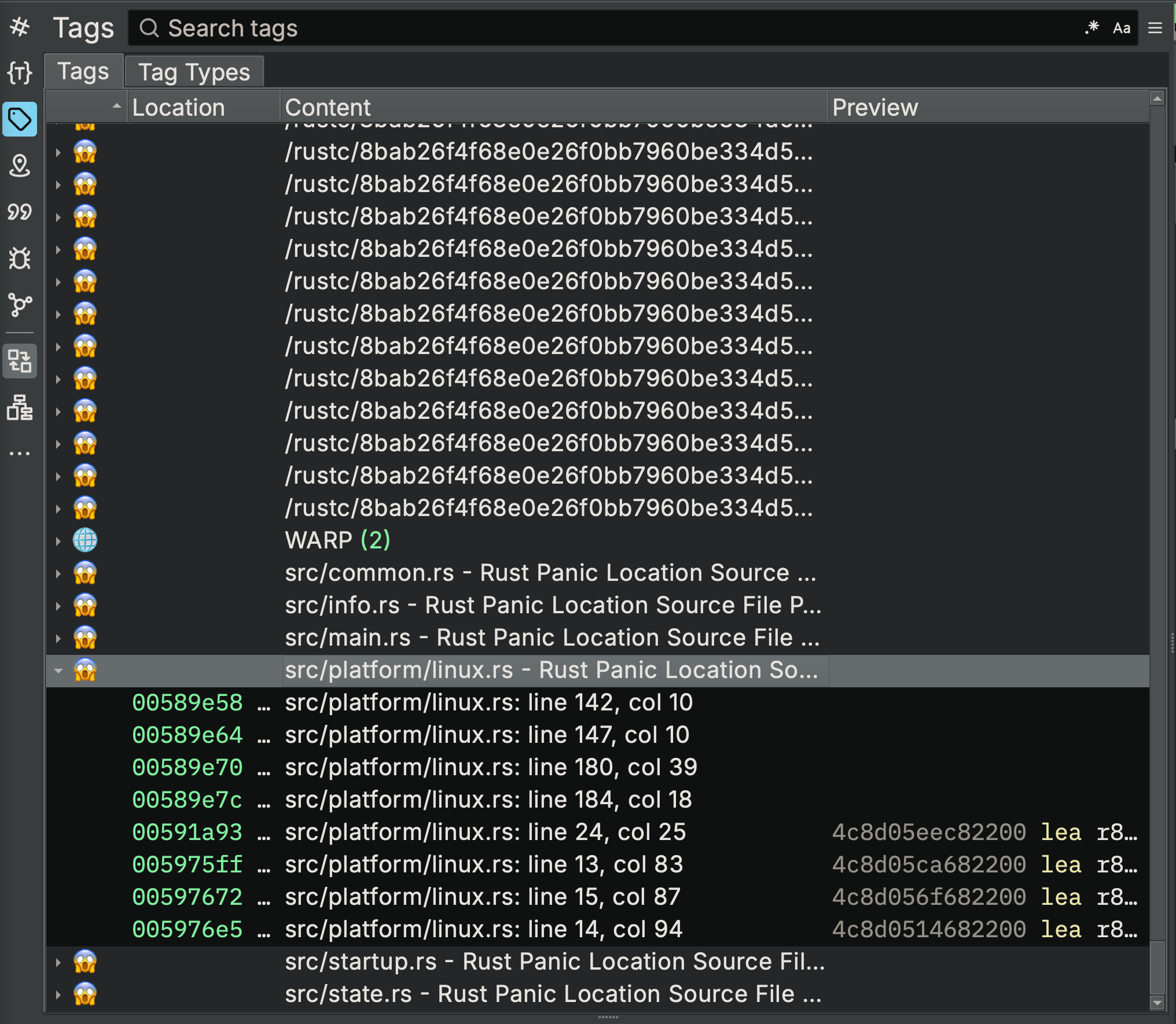
Task: Open the Strings quote icon
Action: 20,212
